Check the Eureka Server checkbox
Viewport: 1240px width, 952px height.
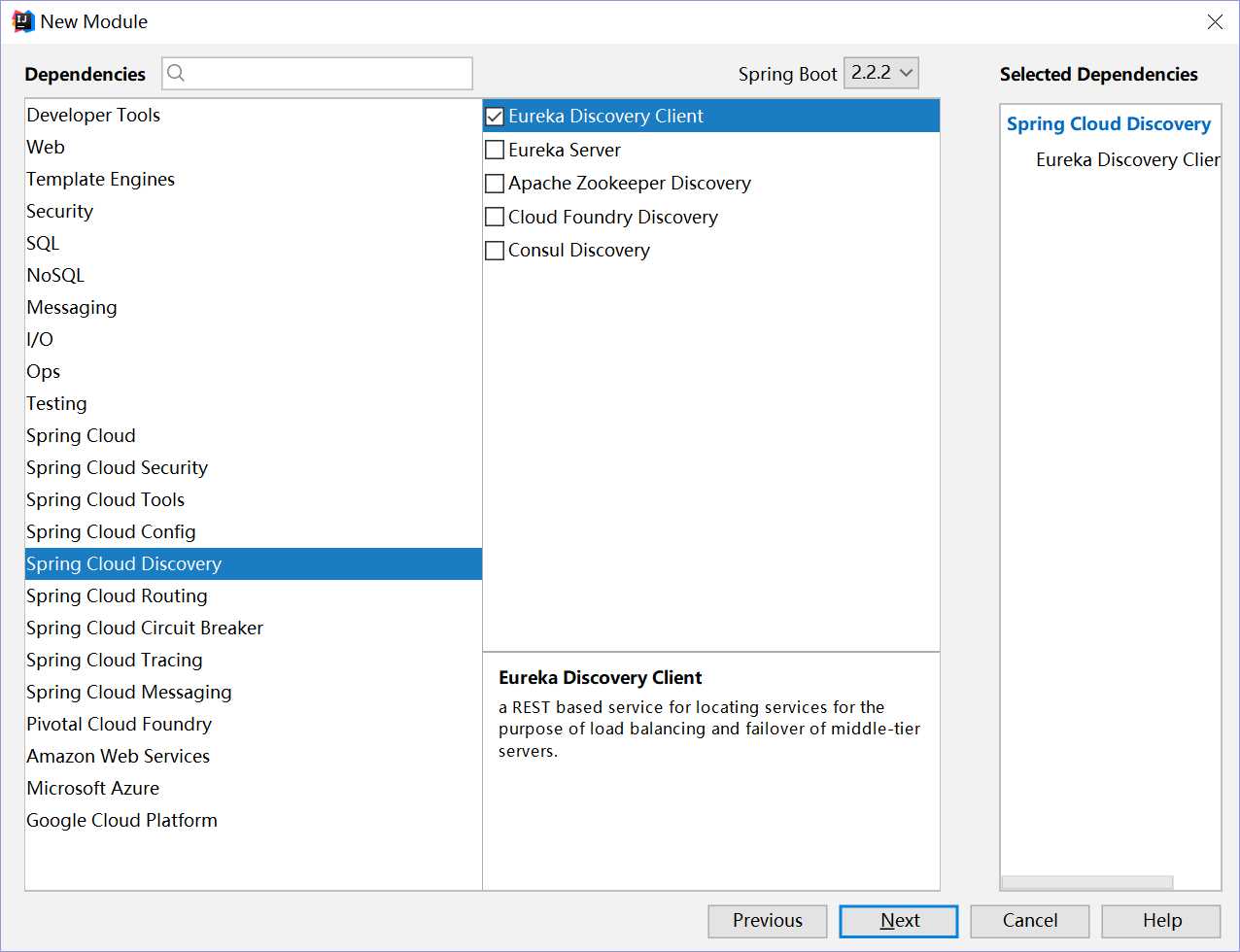(495, 150)
